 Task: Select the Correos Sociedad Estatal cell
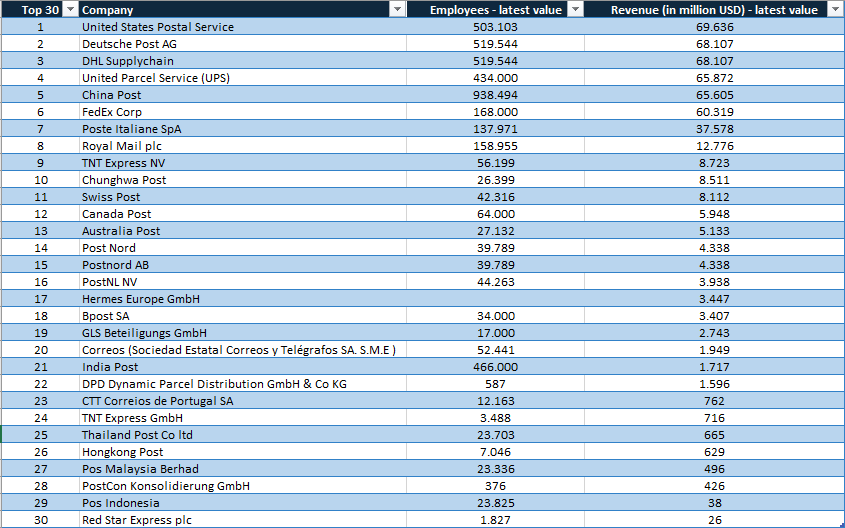[243, 350]
